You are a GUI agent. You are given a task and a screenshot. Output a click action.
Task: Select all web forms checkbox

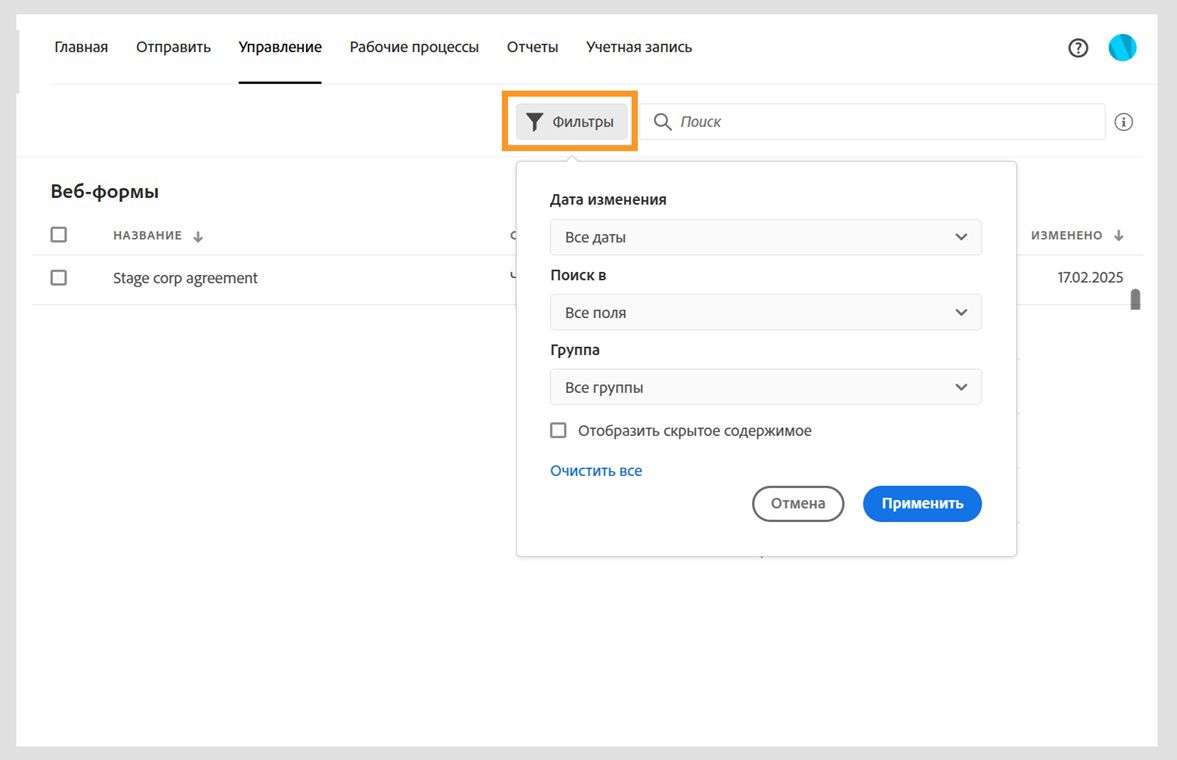click(59, 235)
